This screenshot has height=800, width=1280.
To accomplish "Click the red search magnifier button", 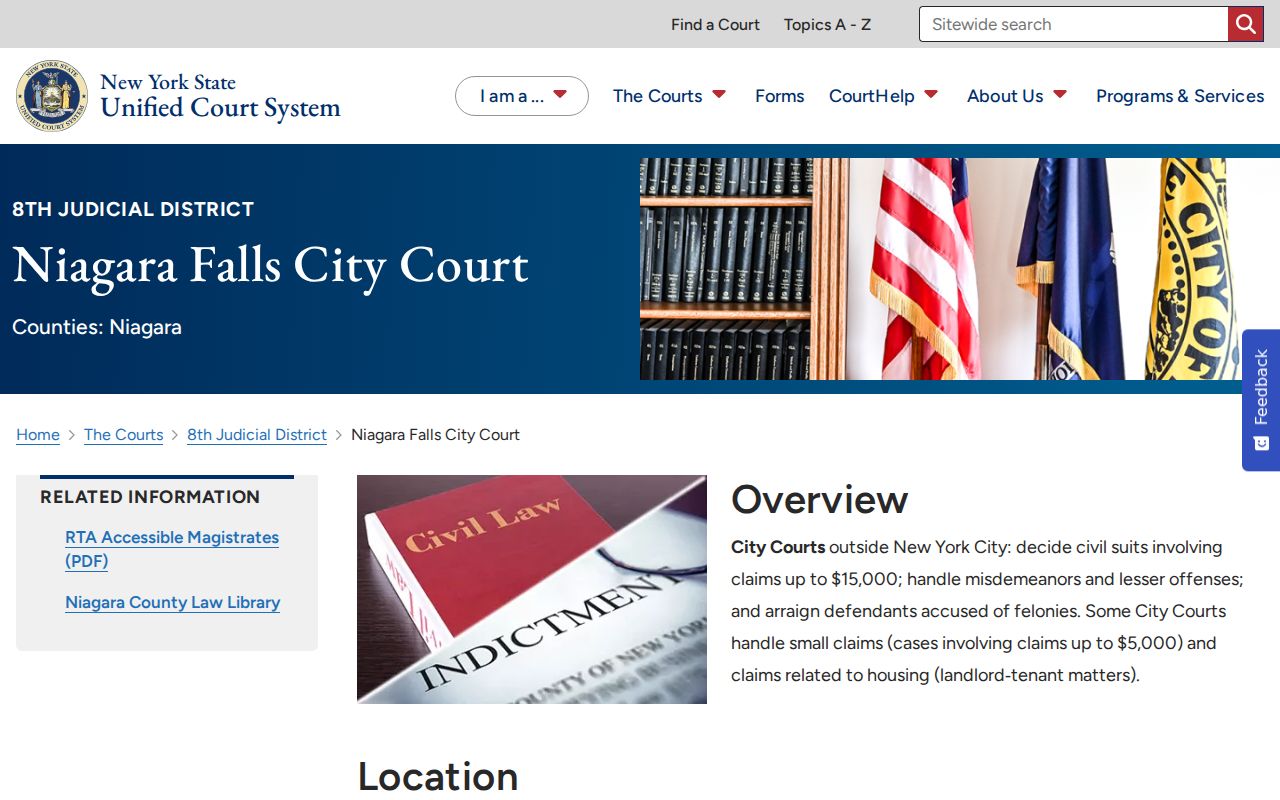I will click(x=1245, y=24).
